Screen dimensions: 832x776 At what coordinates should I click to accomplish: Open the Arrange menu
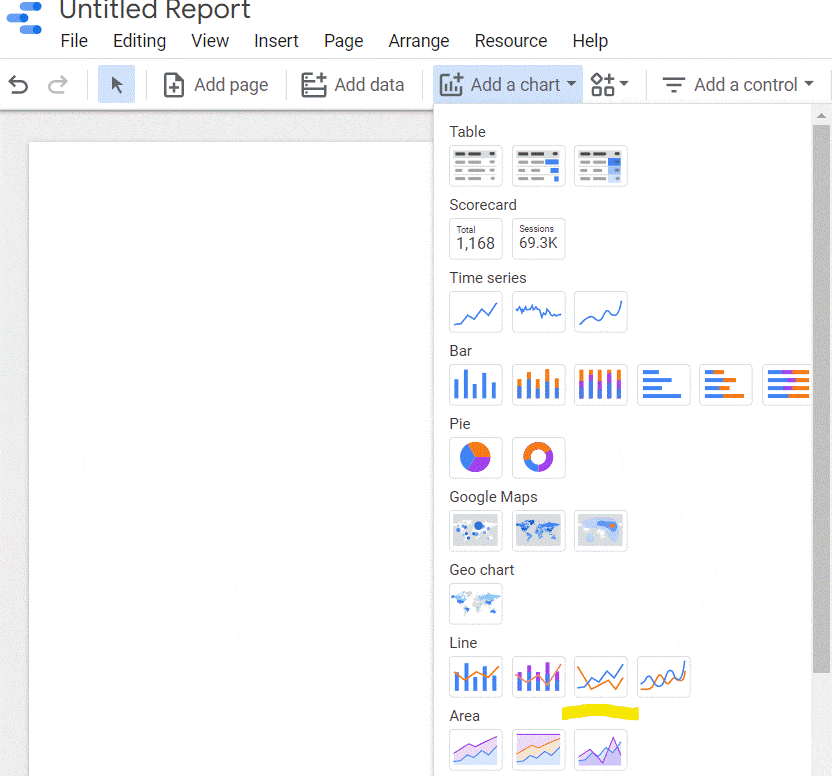click(x=419, y=41)
